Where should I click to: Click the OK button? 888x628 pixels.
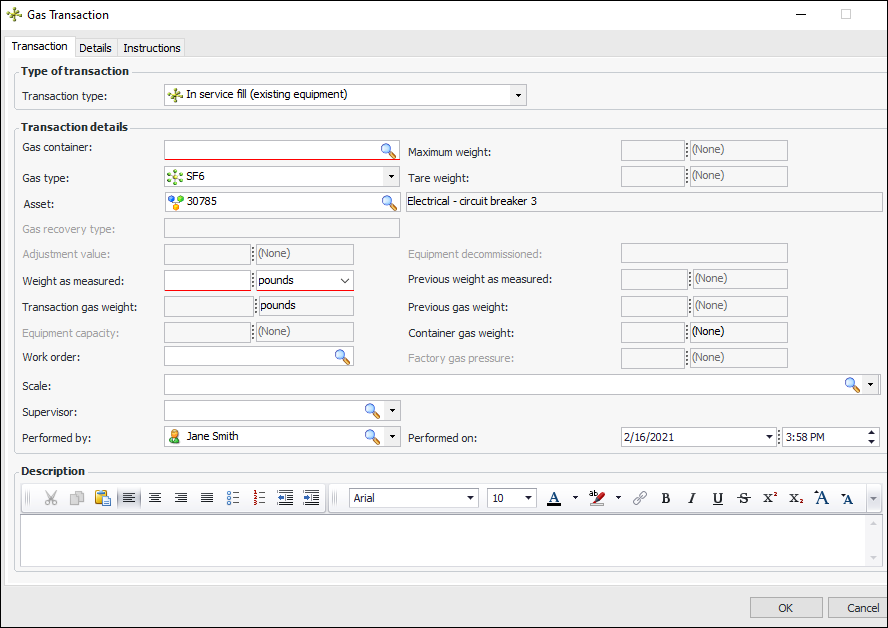(785, 608)
